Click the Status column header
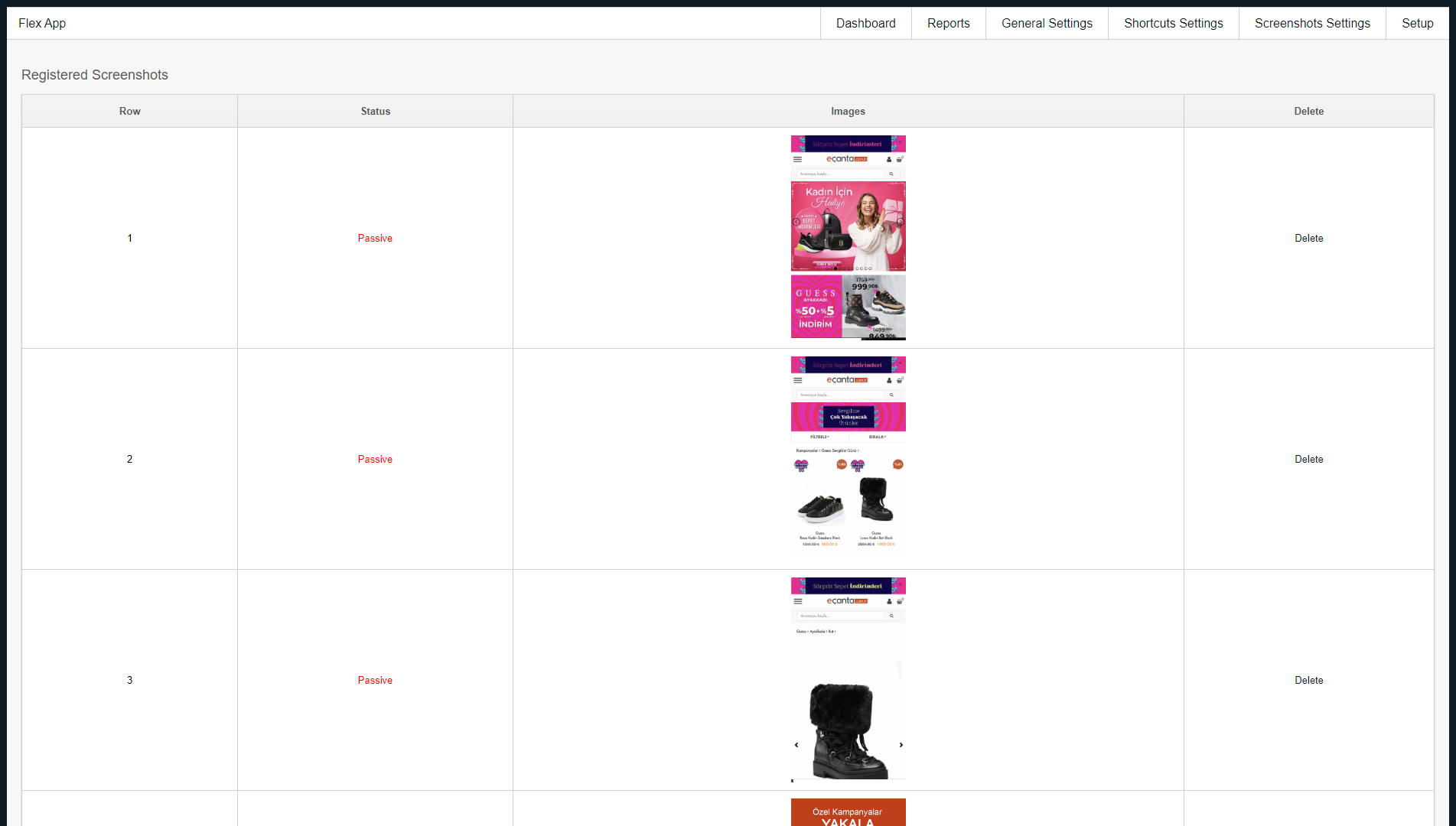The width and height of the screenshot is (1456, 826). click(x=375, y=111)
